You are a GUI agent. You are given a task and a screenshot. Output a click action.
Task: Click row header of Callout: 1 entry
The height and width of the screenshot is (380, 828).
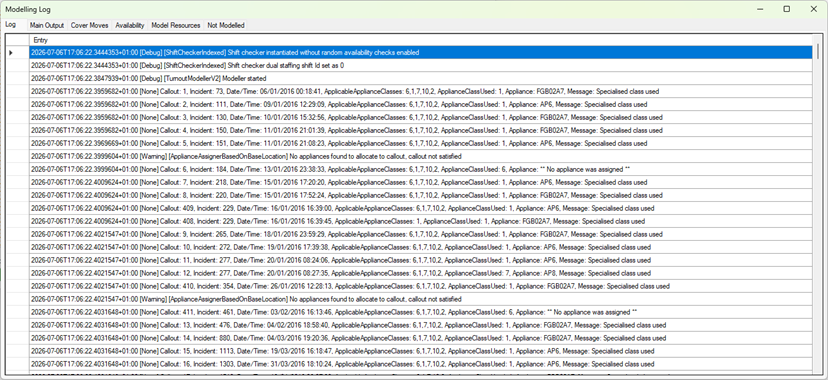tap(17, 91)
